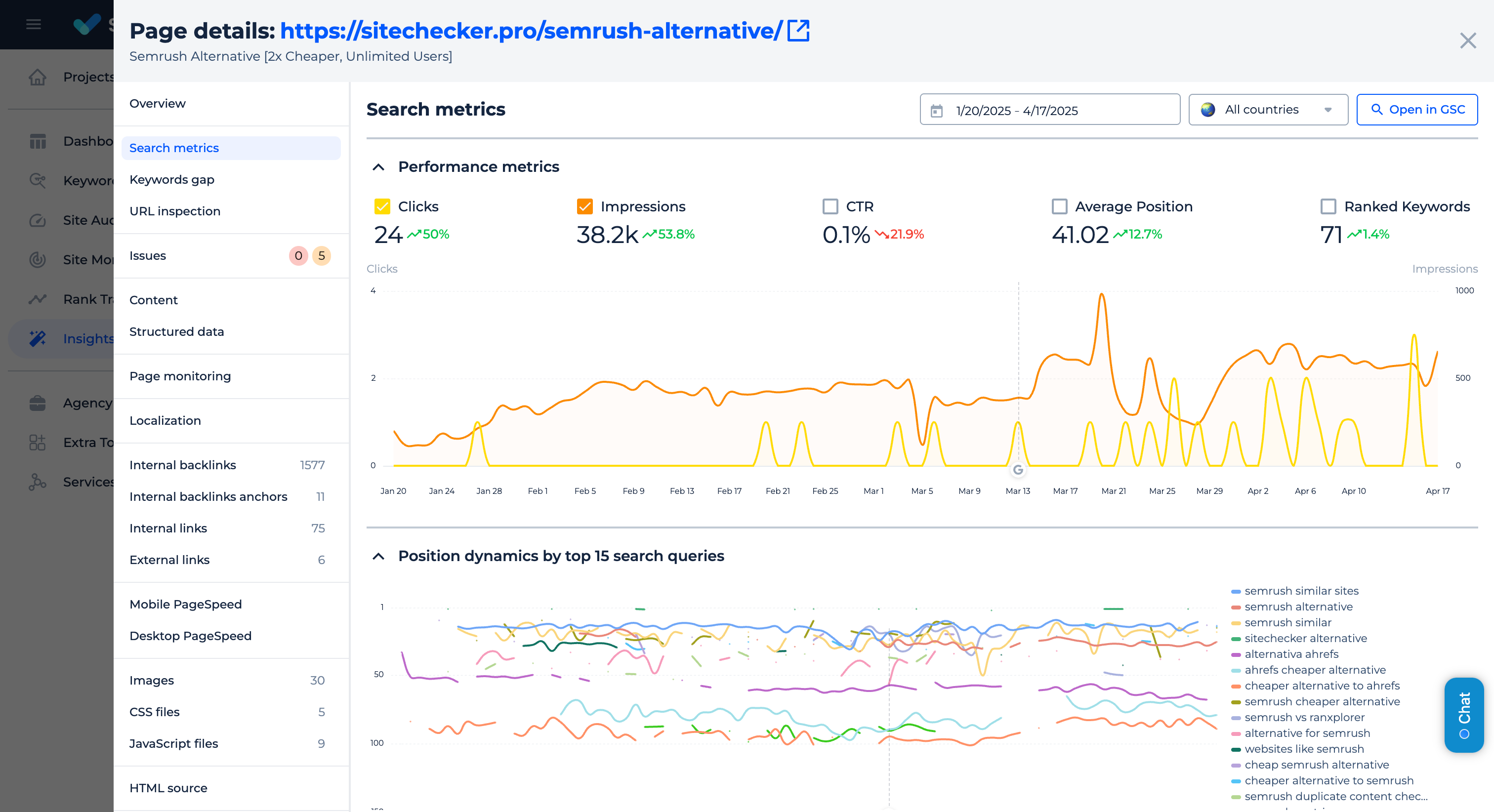Open Localization section
This screenshot has width=1494, height=812.
pyautogui.click(x=165, y=420)
